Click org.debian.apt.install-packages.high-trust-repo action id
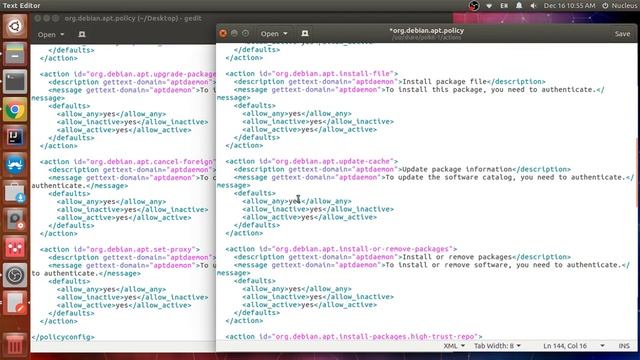The height and width of the screenshot is (360, 640). coord(375,337)
